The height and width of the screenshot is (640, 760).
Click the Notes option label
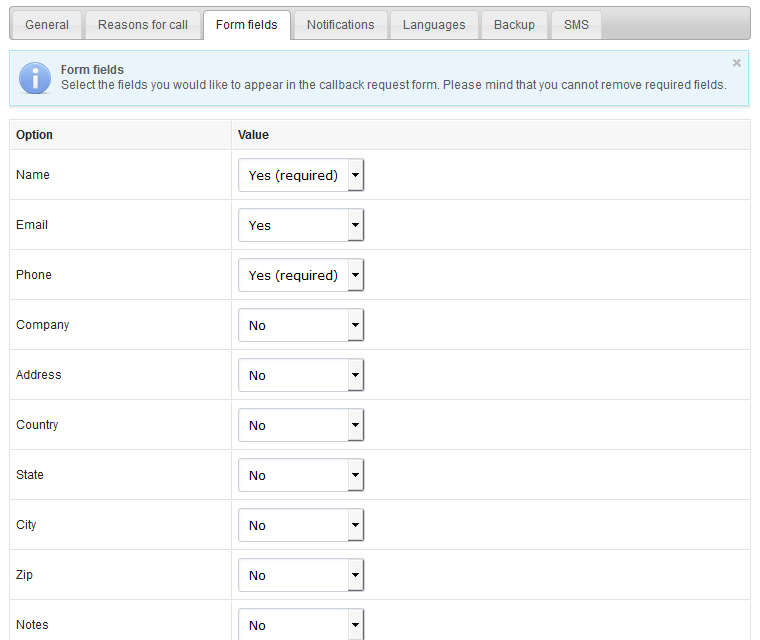[32, 624]
